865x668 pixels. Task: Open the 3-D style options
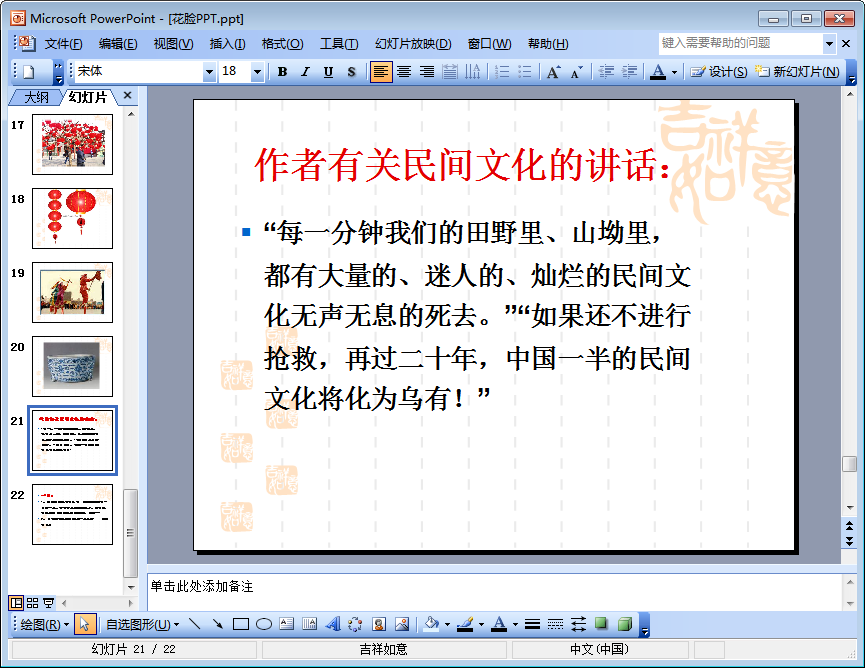pyautogui.click(x=624, y=624)
